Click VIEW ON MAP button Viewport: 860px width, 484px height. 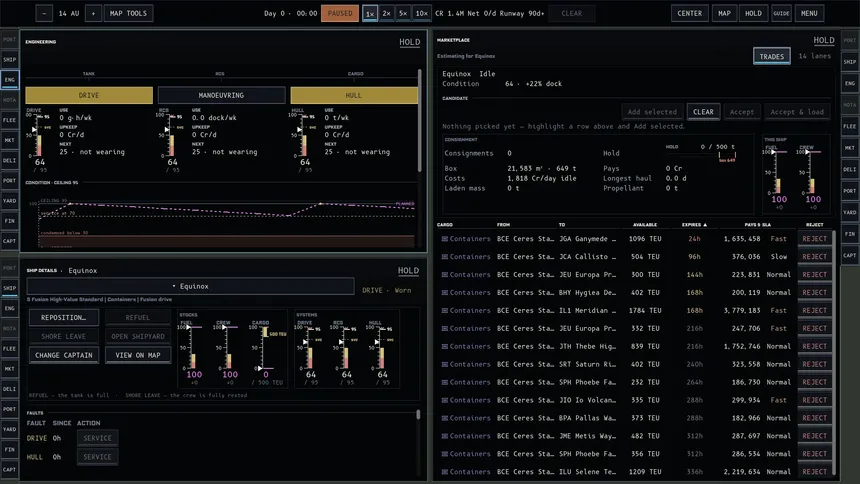coord(138,355)
